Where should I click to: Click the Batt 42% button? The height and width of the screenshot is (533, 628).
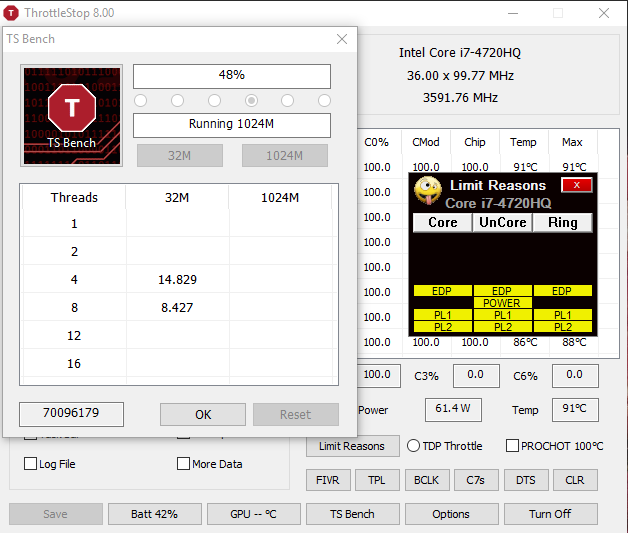[x=155, y=514]
